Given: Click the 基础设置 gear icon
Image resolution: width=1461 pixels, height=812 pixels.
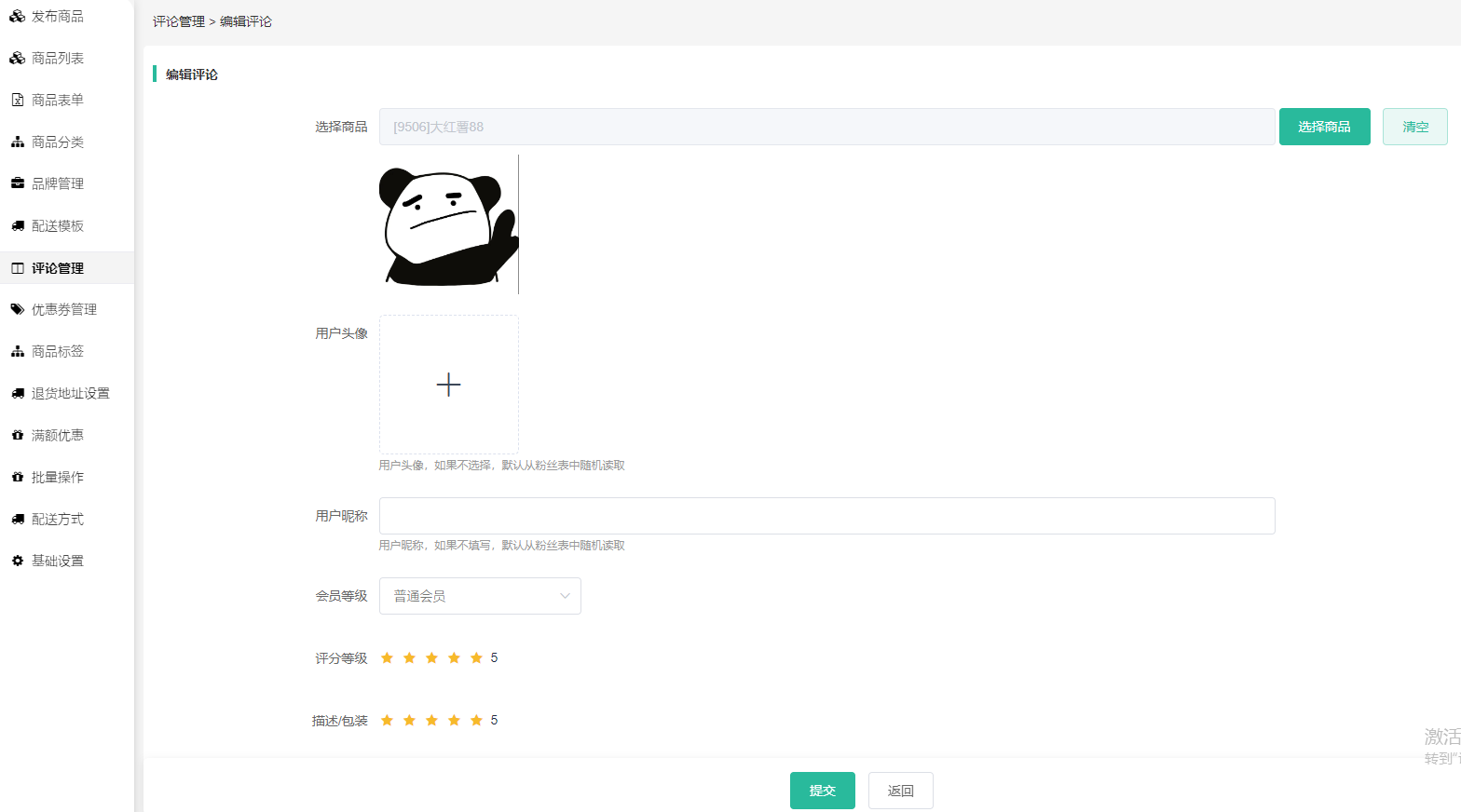Looking at the screenshot, I should click(17, 561).
